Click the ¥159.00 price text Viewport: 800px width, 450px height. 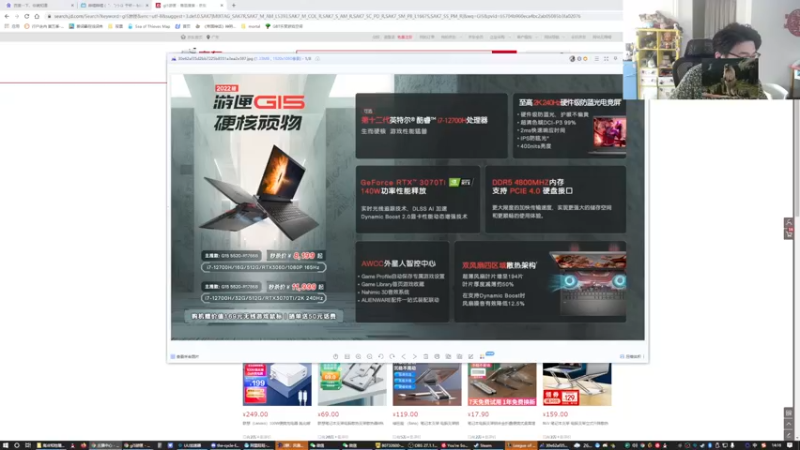click(x=555, y=414)
